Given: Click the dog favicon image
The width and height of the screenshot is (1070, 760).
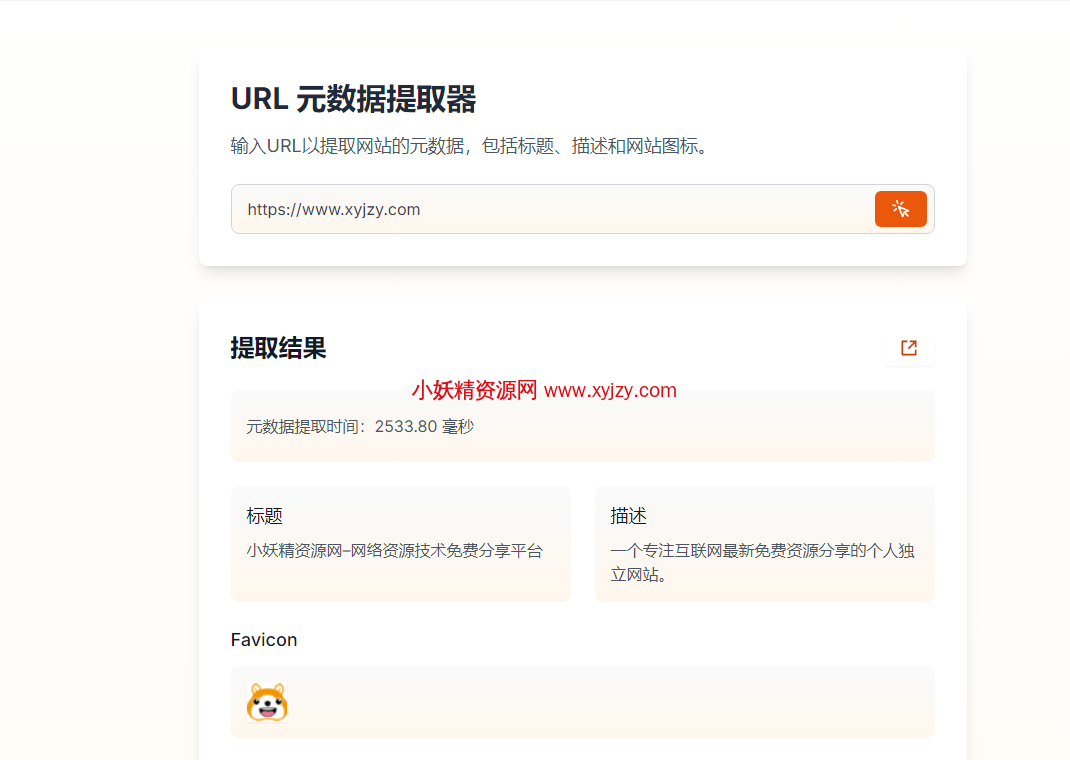Looking at the screenshot, I should pyautogui.click(x=267, y=702).
